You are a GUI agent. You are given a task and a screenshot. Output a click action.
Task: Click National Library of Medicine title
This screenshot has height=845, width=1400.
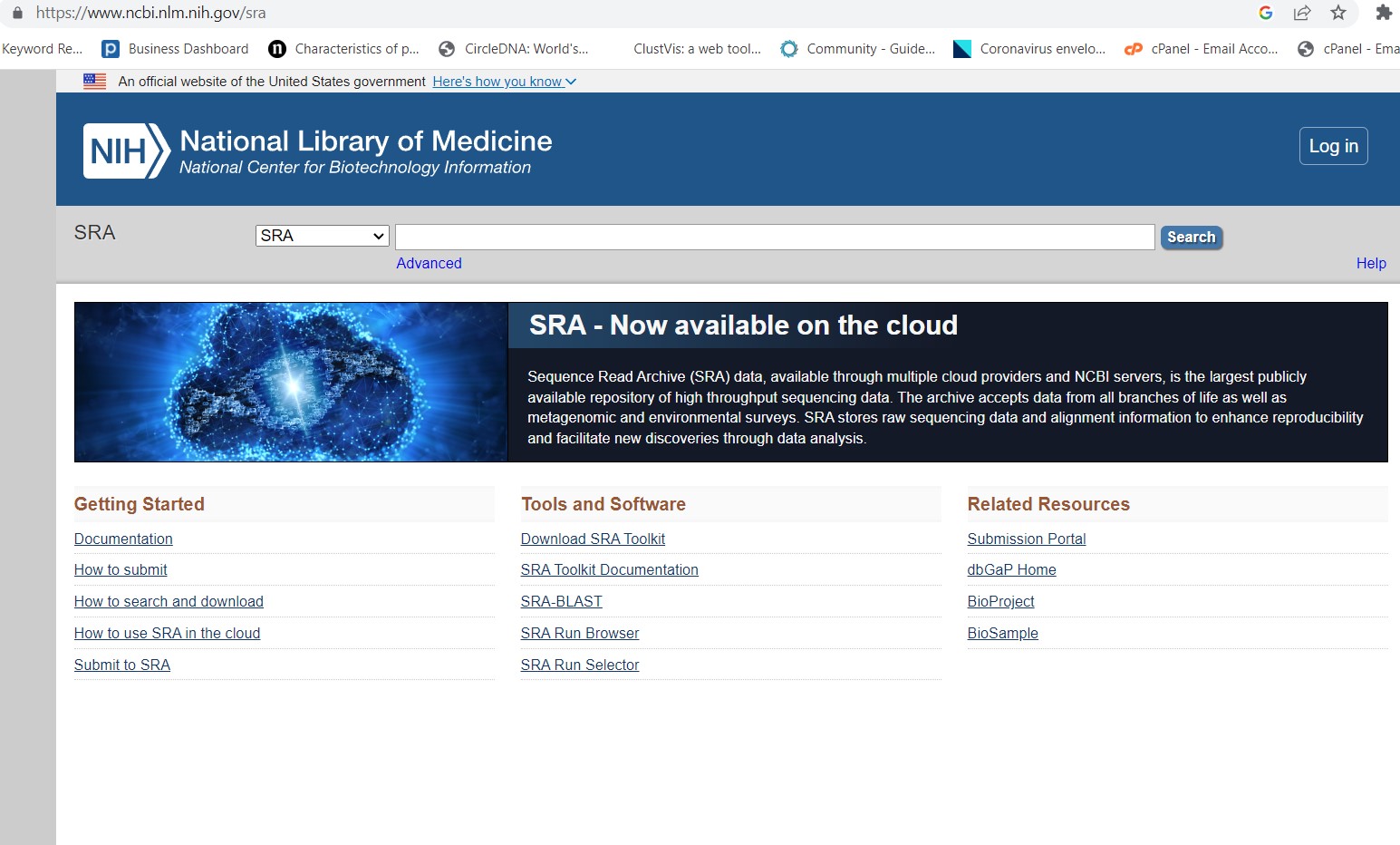click(366, 141)
